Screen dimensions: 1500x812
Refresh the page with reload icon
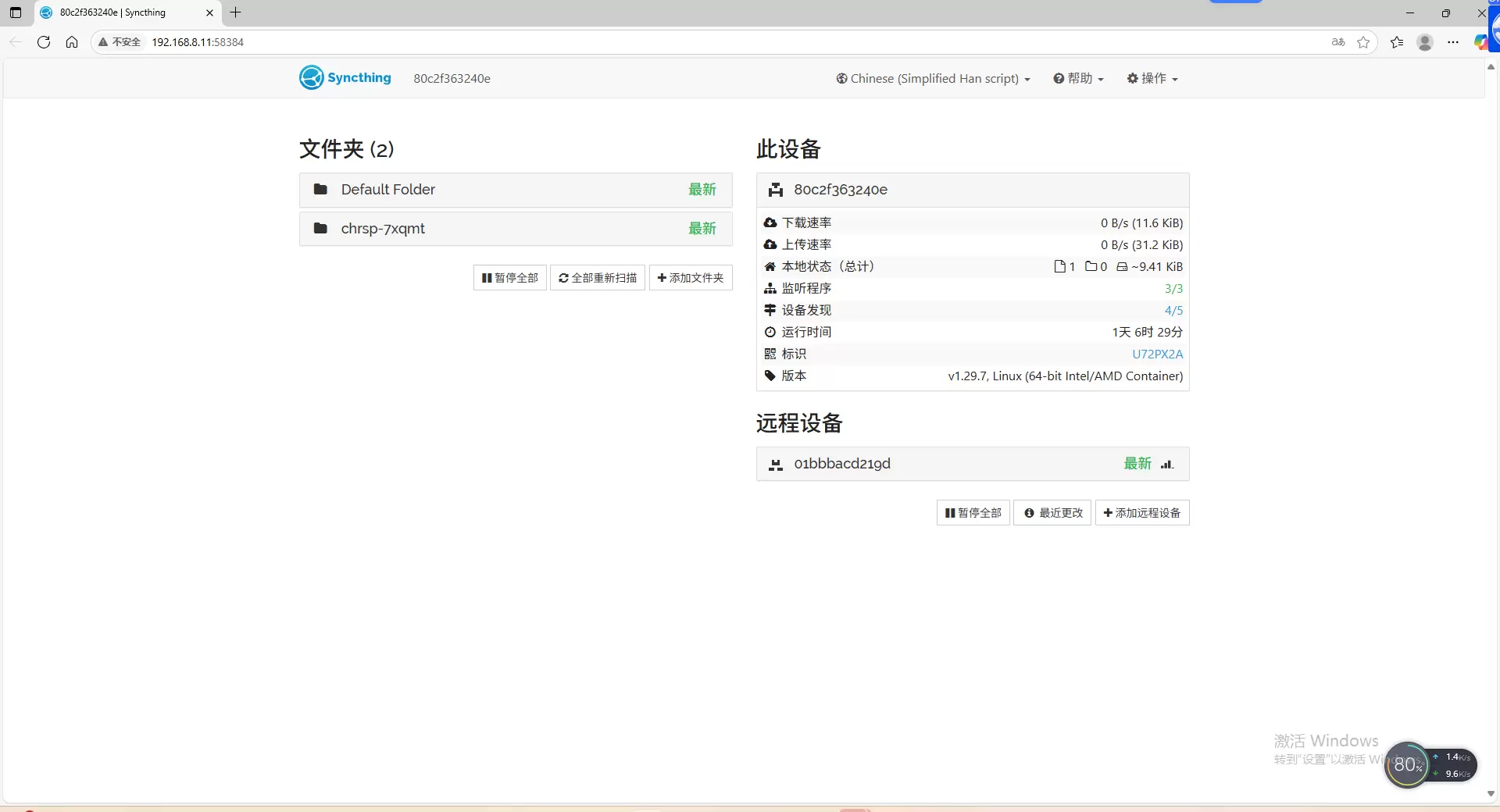point(44,42)
